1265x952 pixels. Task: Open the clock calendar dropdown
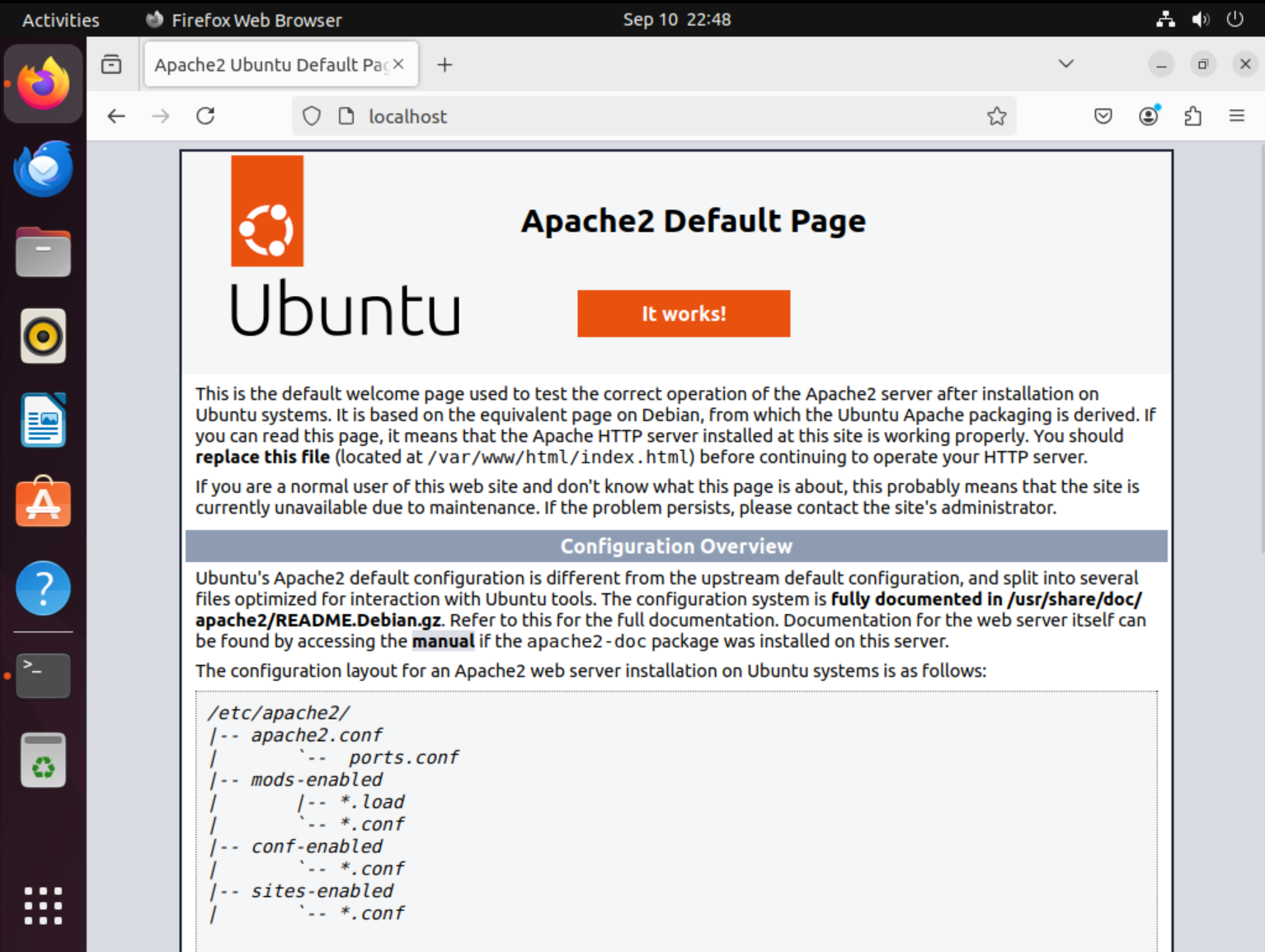(676, 19)
